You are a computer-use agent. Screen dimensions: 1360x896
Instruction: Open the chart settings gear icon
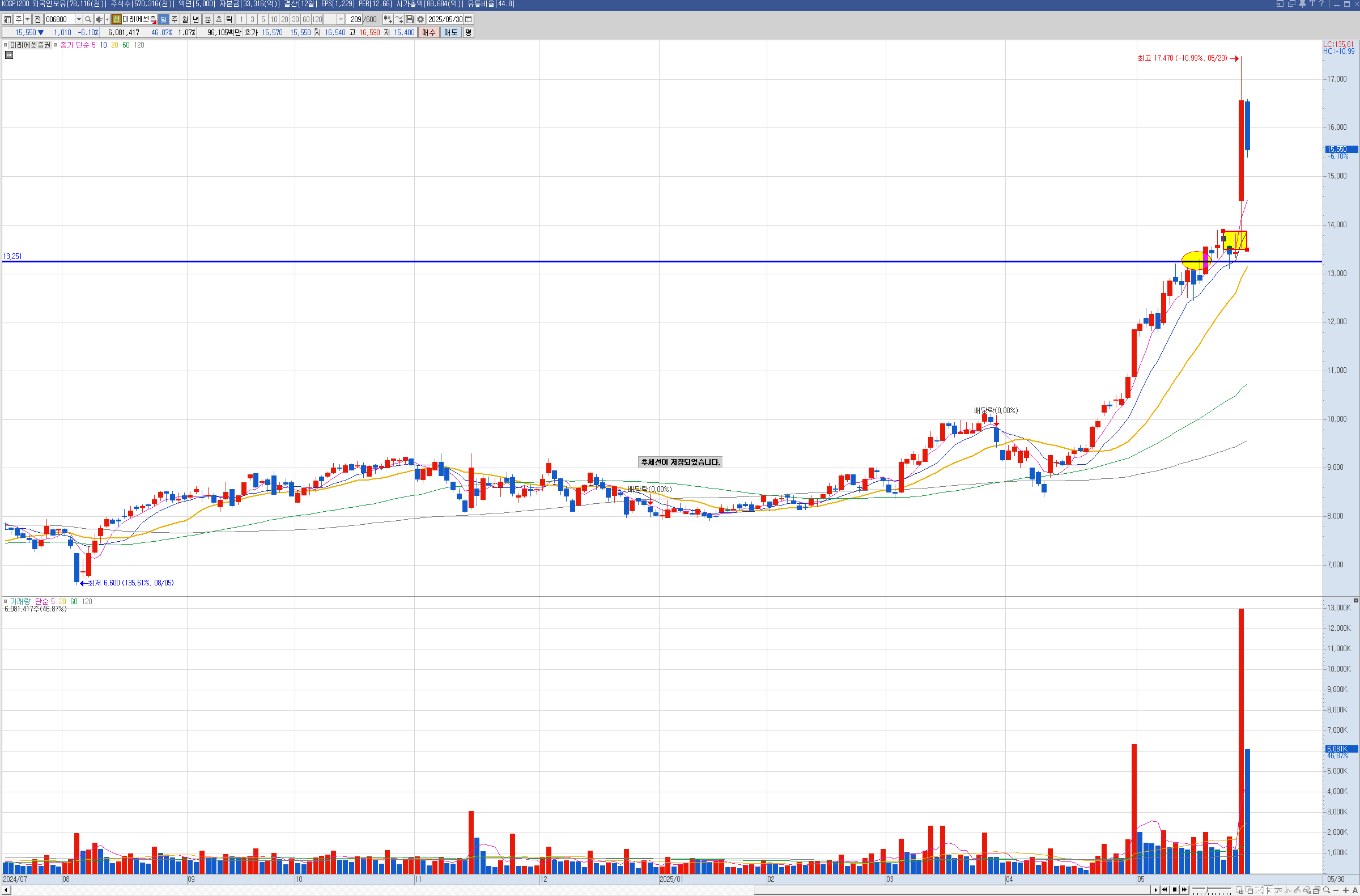420,19
